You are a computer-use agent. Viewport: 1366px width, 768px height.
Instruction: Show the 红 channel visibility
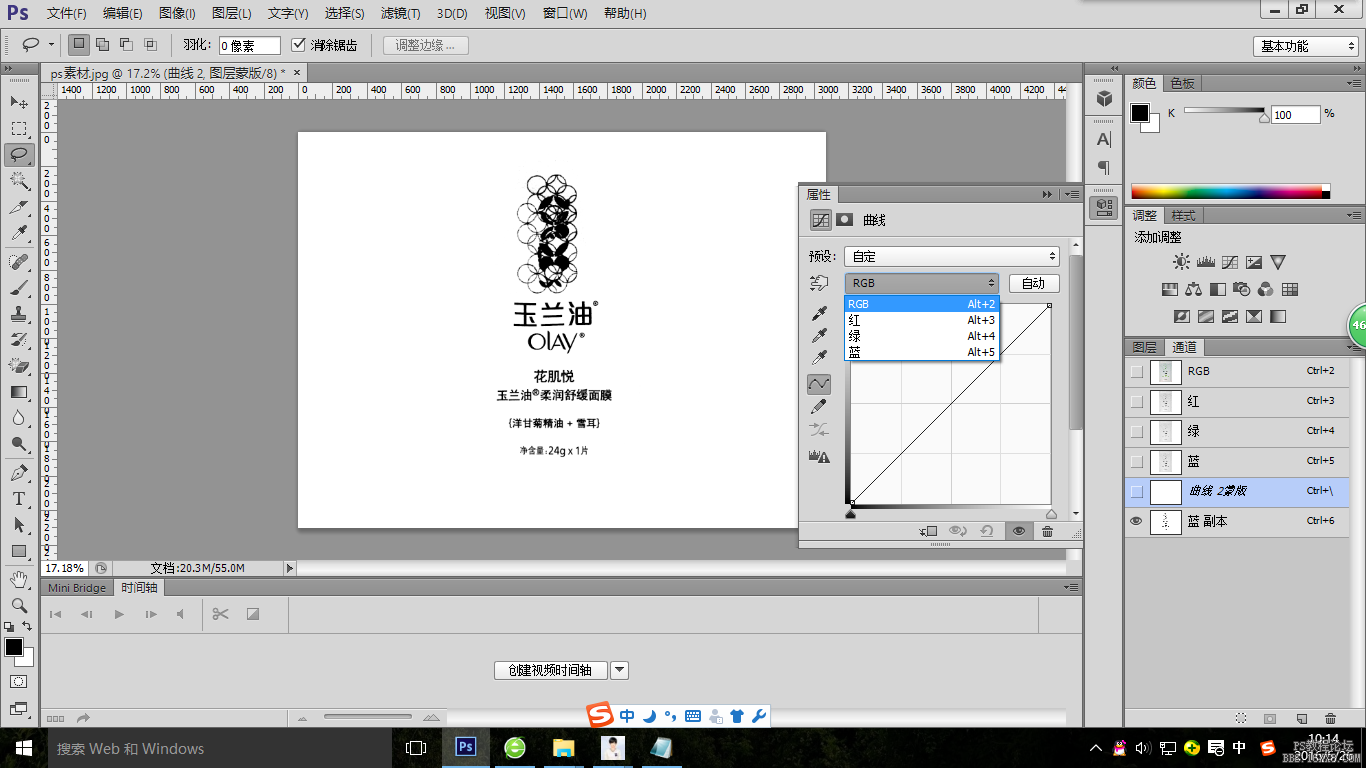coord(1136,401)
